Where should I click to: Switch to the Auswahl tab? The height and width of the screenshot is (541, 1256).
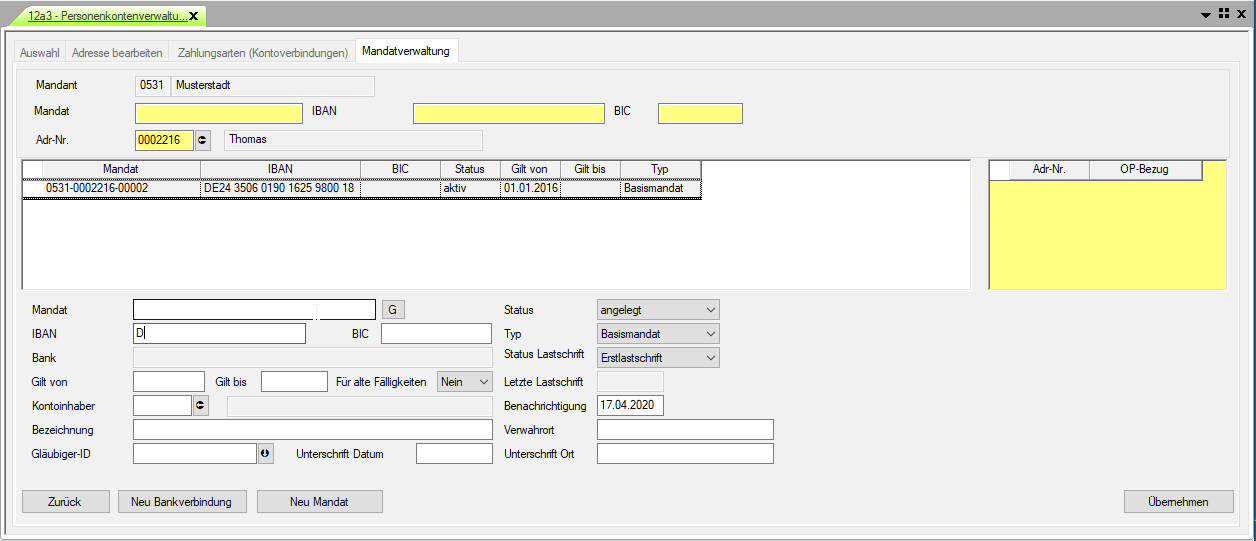[40, 52]
